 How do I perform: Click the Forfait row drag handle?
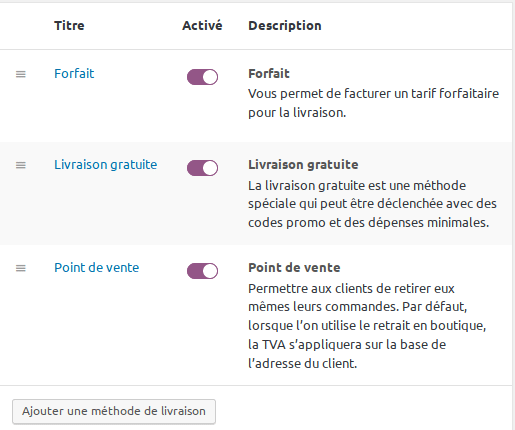21,74
